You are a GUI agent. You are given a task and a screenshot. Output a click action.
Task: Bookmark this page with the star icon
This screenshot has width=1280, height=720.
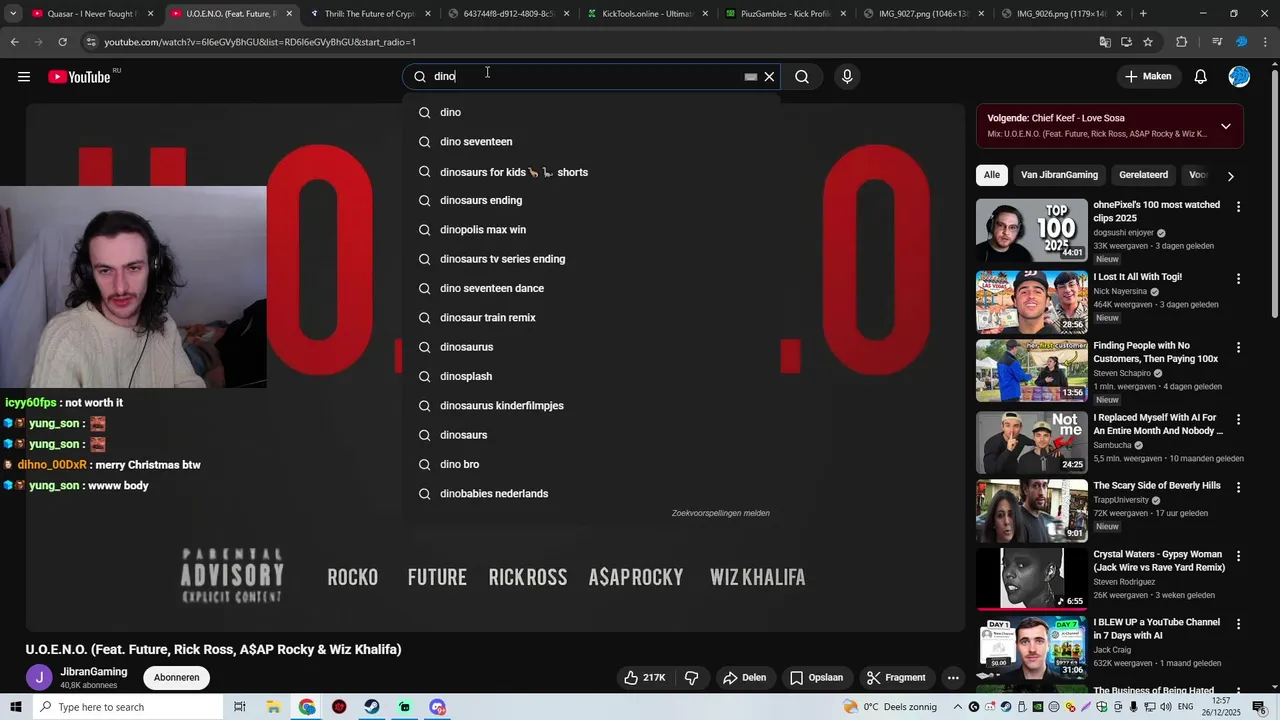click(x=1148, y=42)
